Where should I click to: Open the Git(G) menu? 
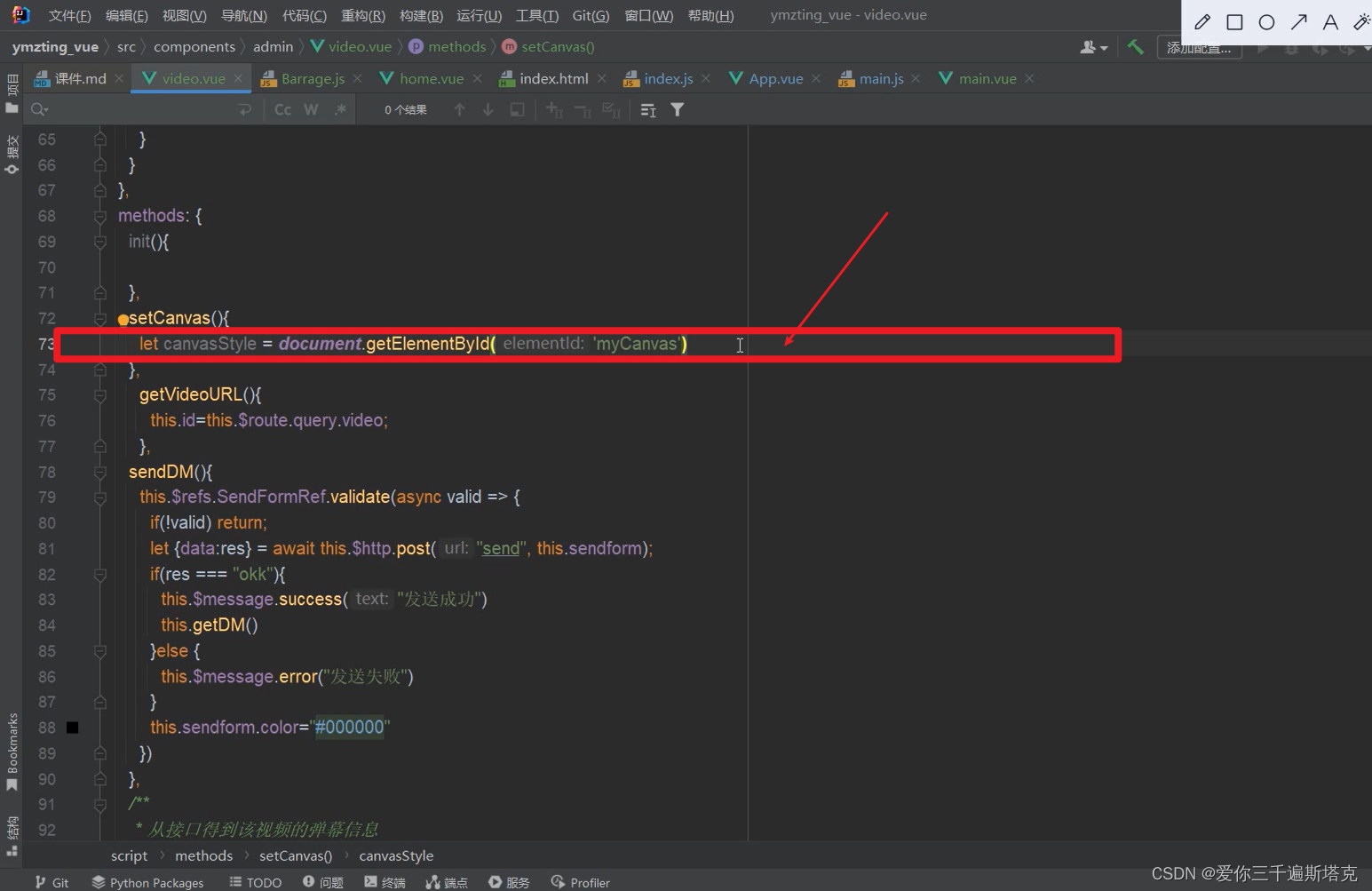[x=591, y=15]
